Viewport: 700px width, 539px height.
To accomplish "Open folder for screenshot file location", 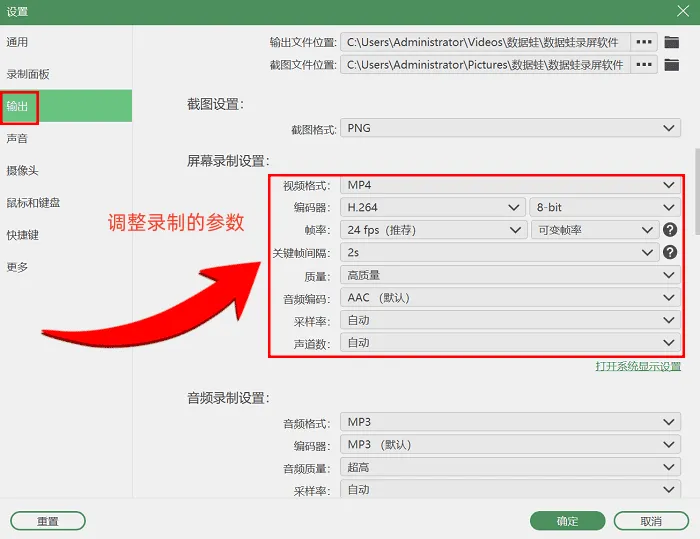I will point(671,65).
